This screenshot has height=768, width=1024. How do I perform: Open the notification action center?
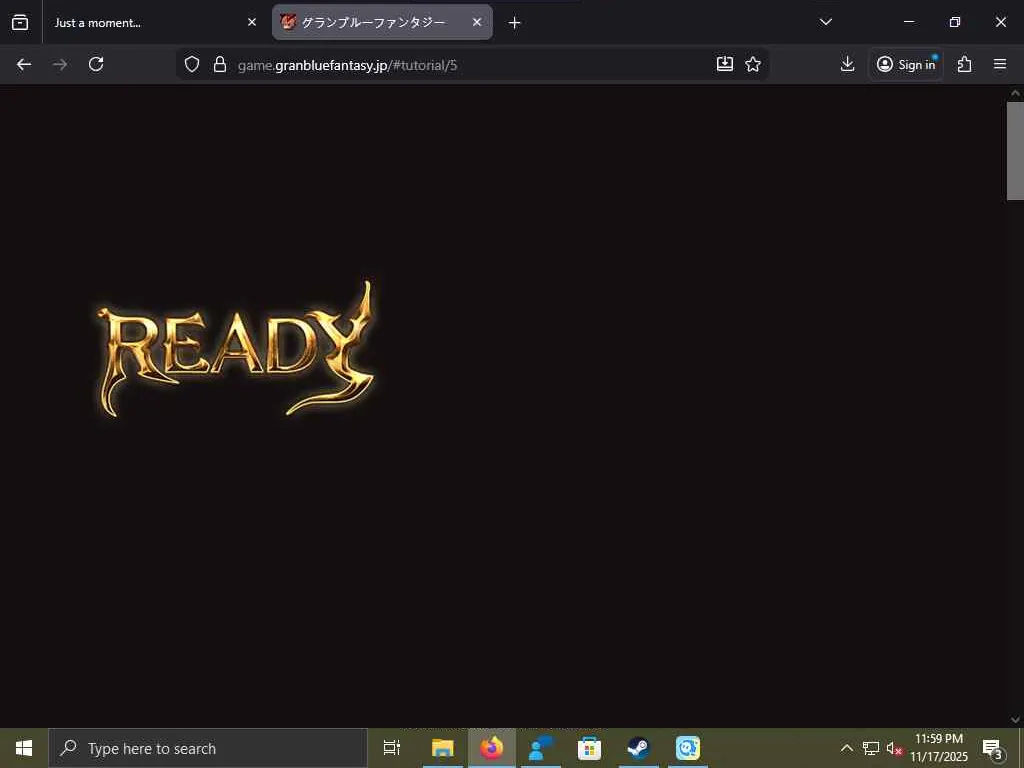pyautogui.click(x=993, y=749)
